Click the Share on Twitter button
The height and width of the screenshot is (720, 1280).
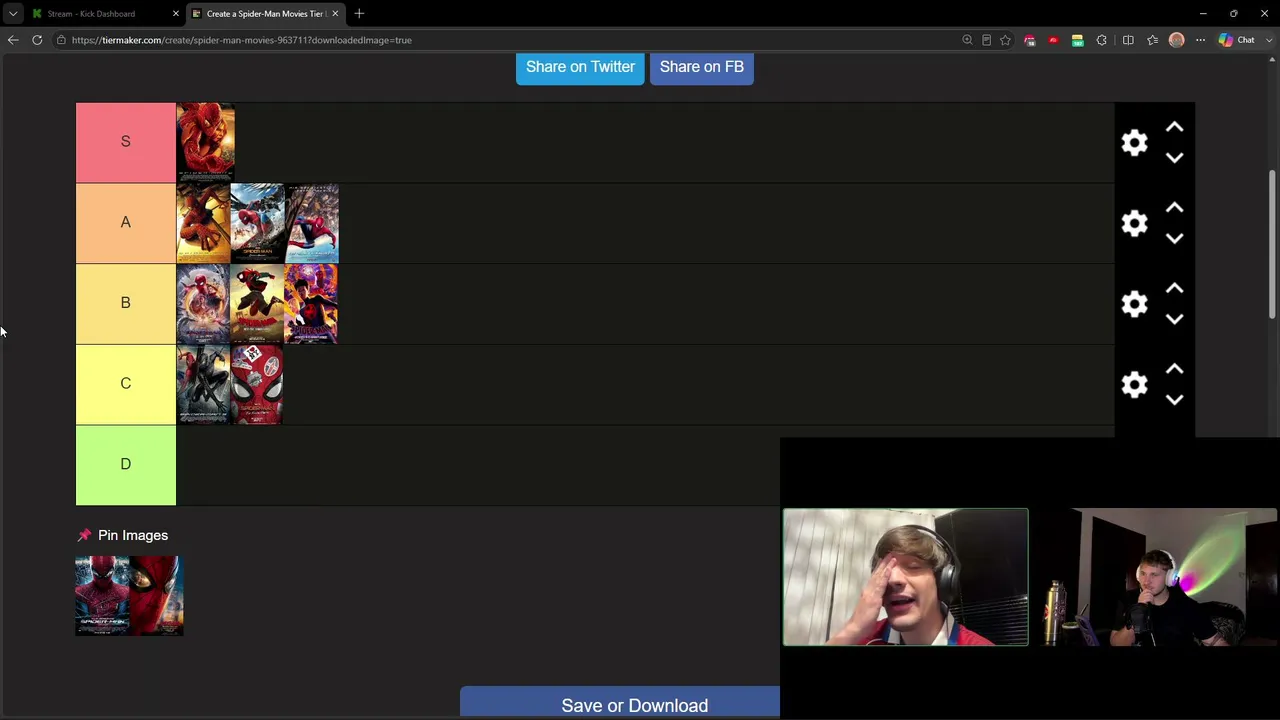click(x=580, y=66)
